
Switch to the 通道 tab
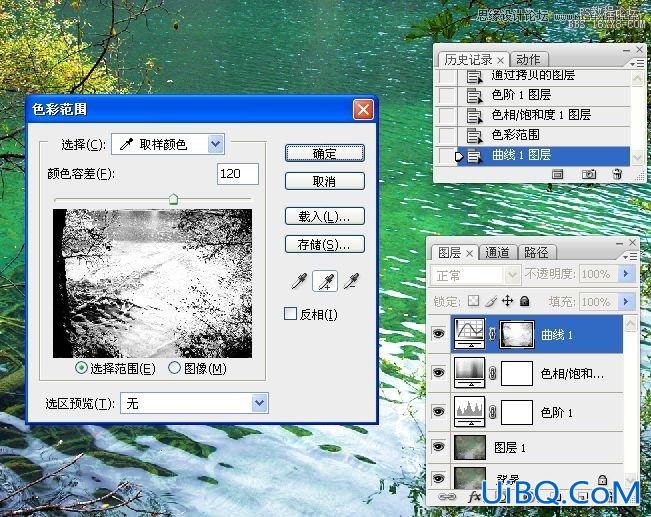click(497, 252)
